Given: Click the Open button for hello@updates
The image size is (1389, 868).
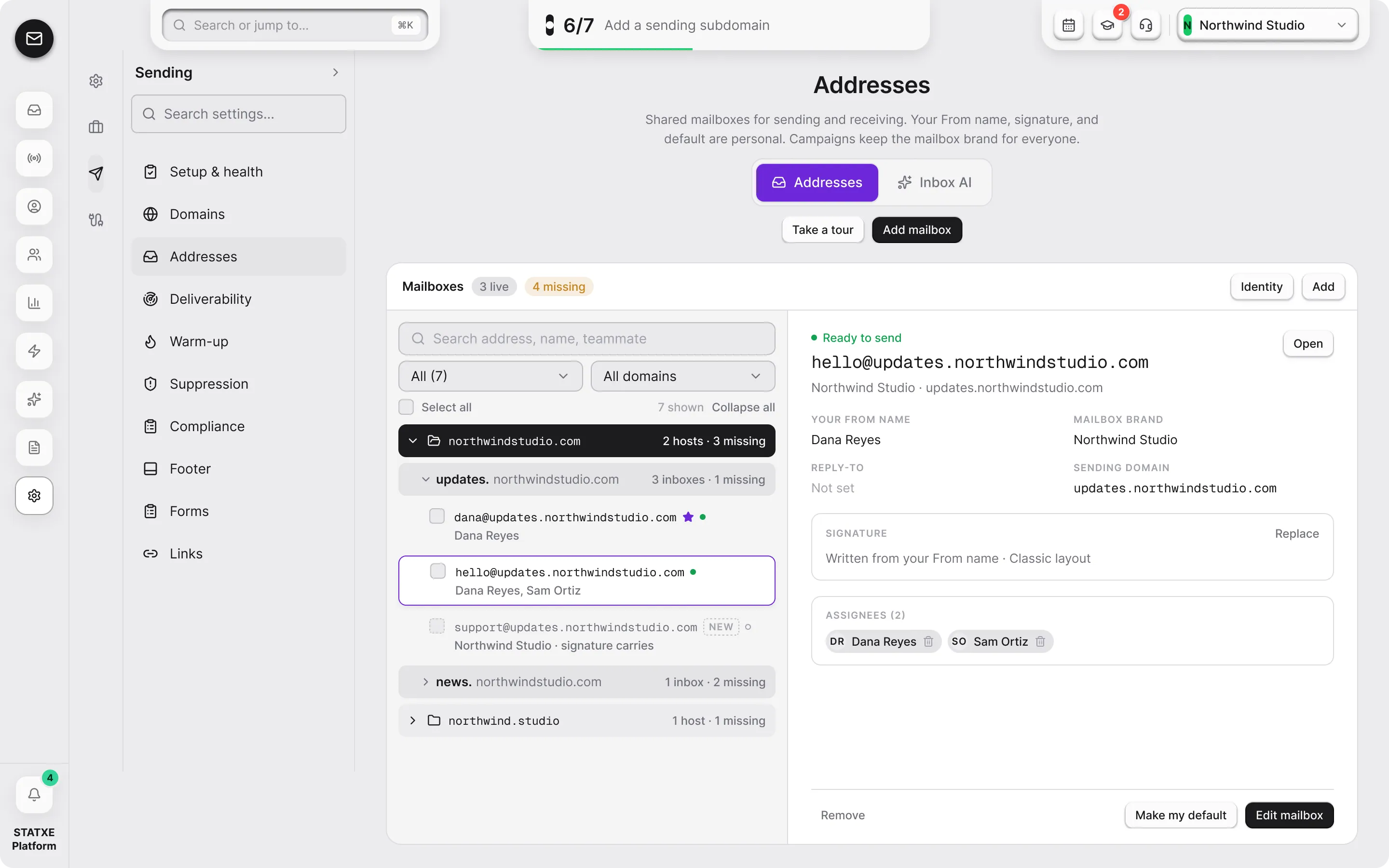Looking at the screenshot, I should (1307, 343).
